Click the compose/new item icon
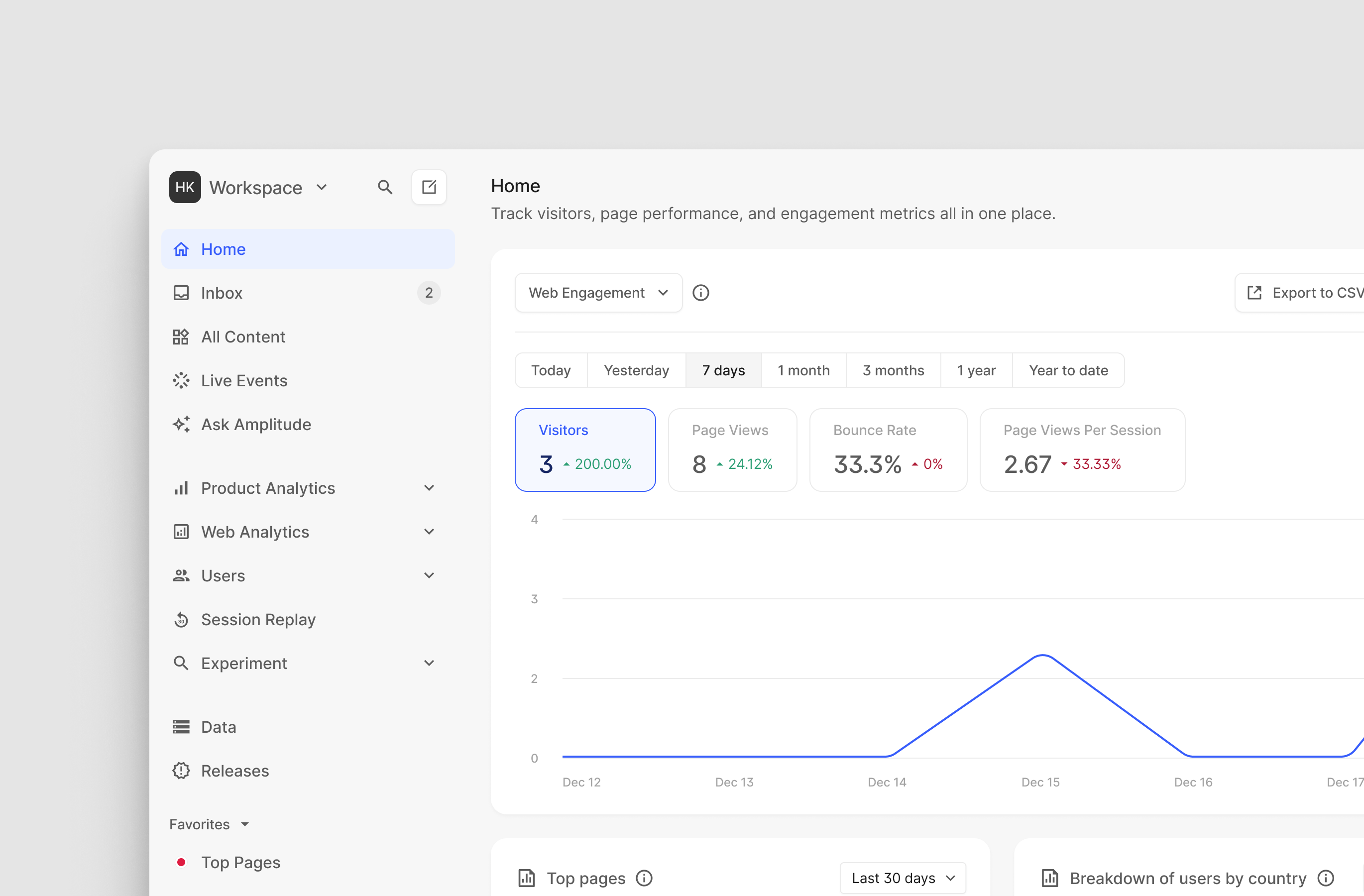Viewport: 1364px width, 896px height. pyautogui.click(x=429, y=187)
